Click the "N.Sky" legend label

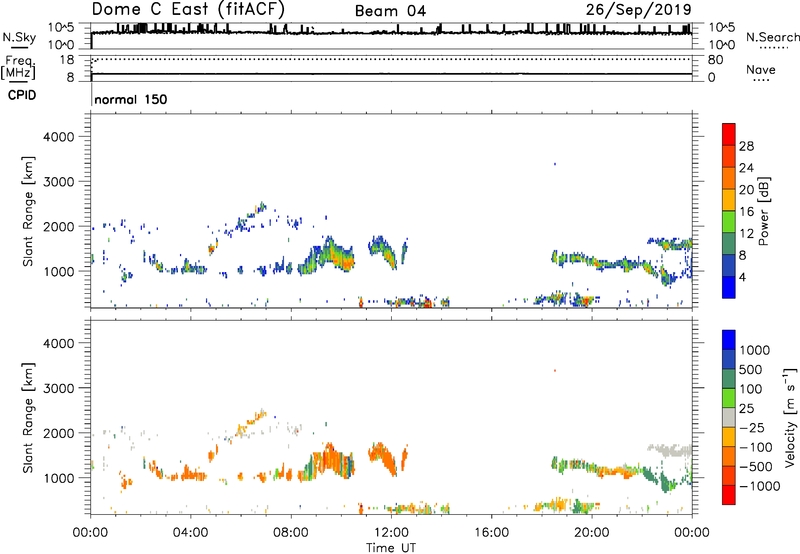pyautogui.click(x=19, y=37)
